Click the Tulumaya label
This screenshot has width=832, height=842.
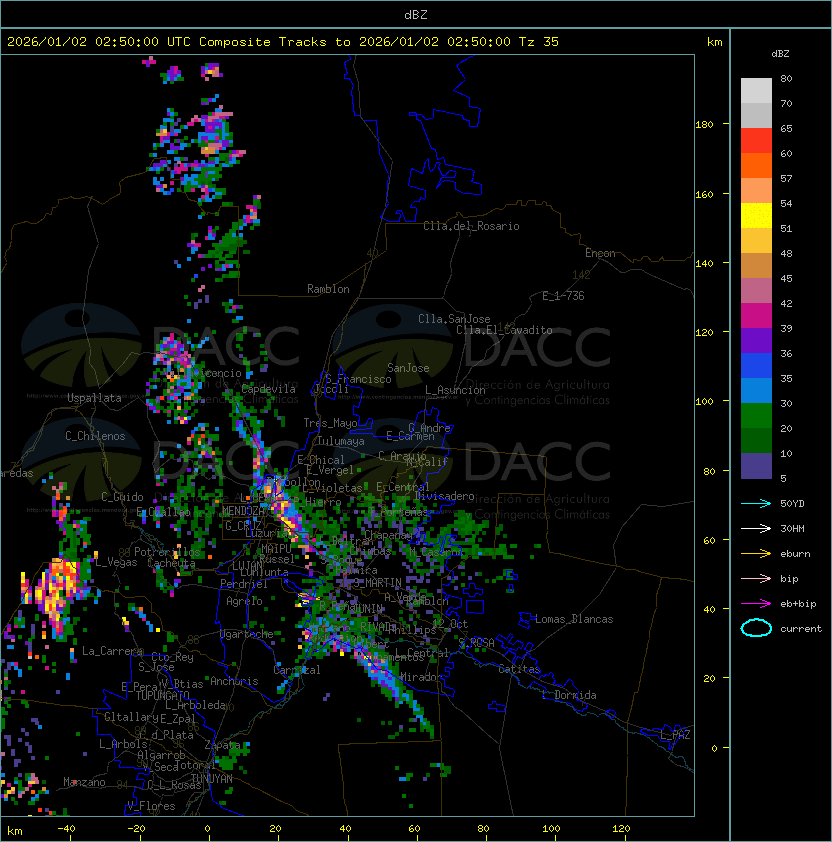tap(341, 441)
